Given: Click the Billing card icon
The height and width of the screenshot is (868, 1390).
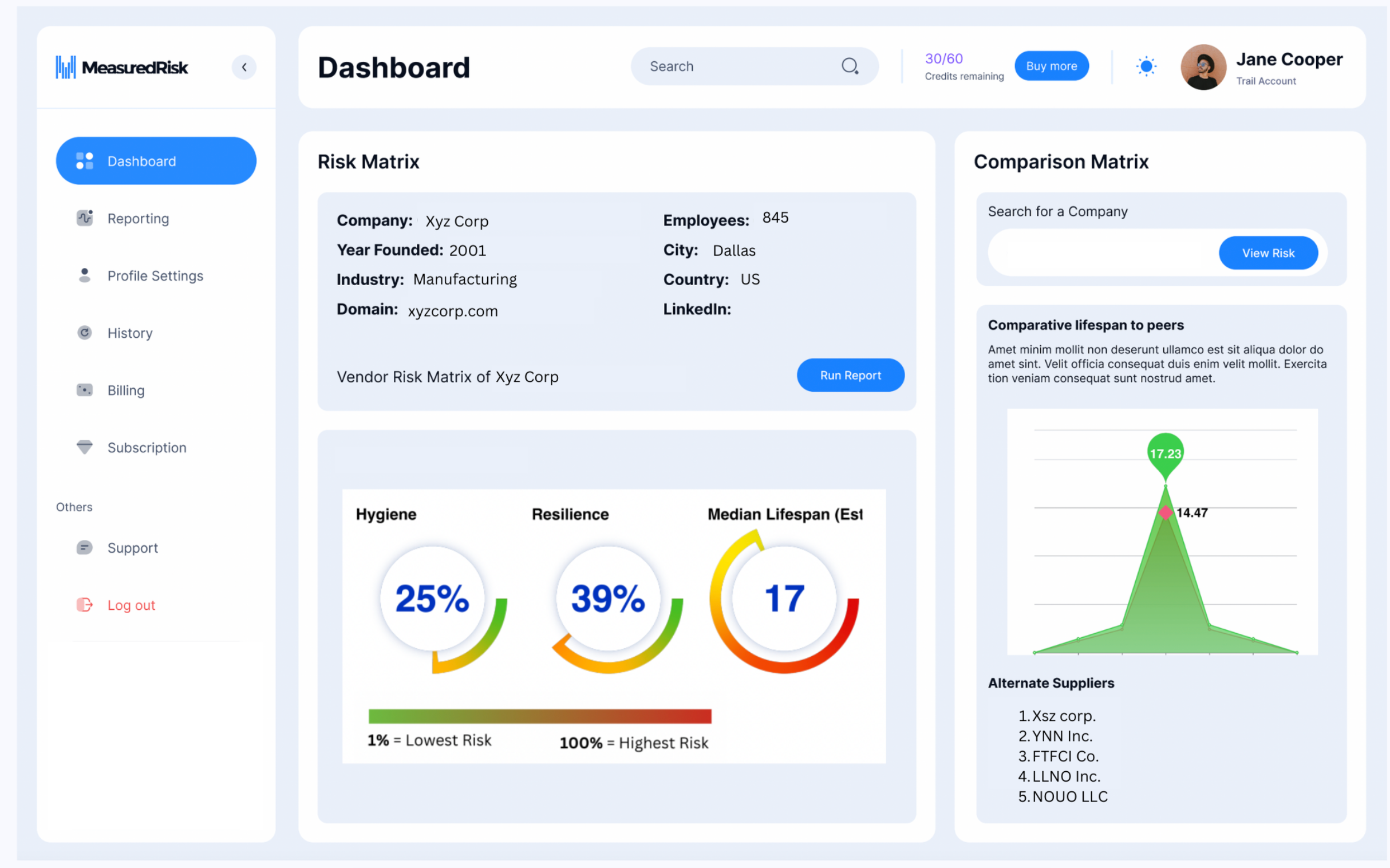Looking at the screenshot, I should 84,390.
